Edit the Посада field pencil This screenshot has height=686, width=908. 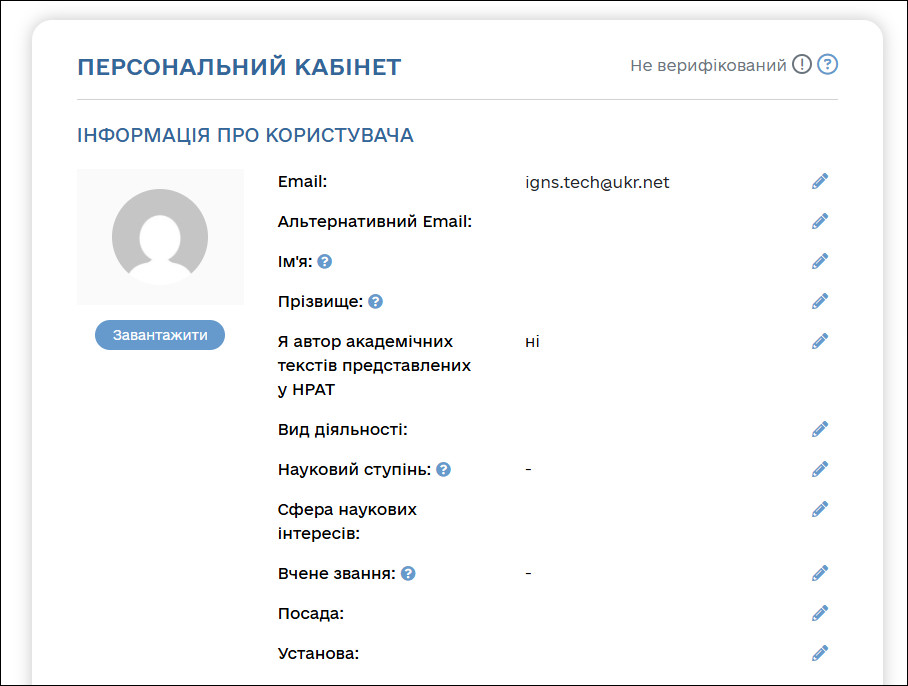819,613
